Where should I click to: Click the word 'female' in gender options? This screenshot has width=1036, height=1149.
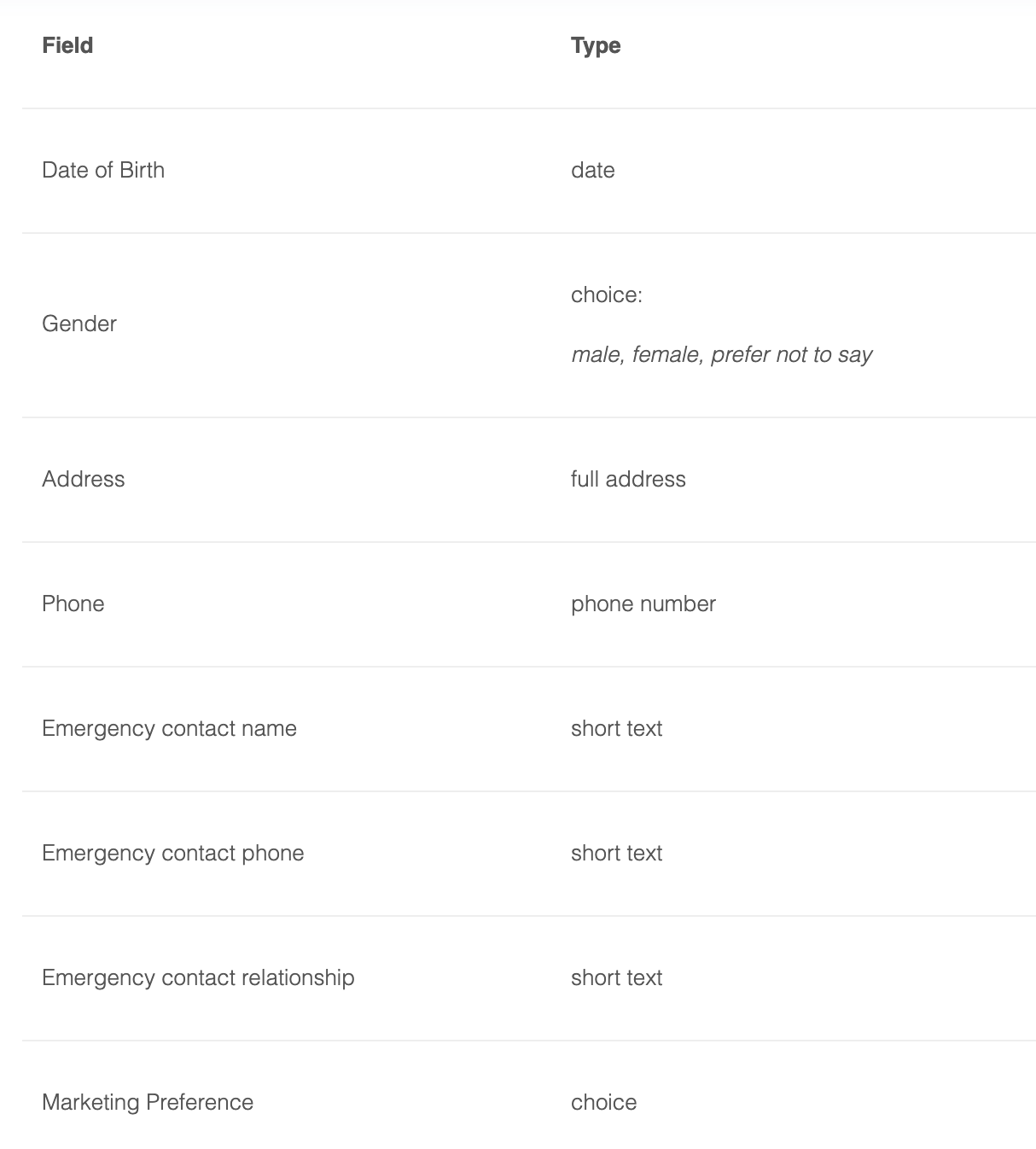[667, 354]
